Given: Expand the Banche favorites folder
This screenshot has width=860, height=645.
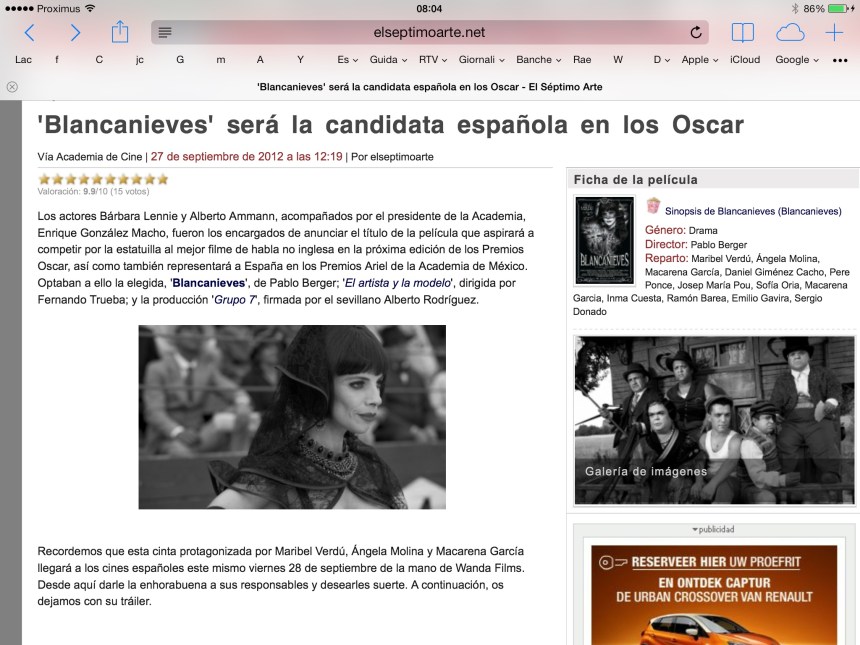Looking at the screenshot, I should click(538, 60).
